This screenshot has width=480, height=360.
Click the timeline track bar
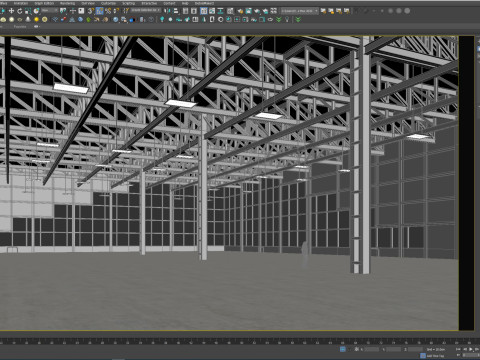(240, 341)
